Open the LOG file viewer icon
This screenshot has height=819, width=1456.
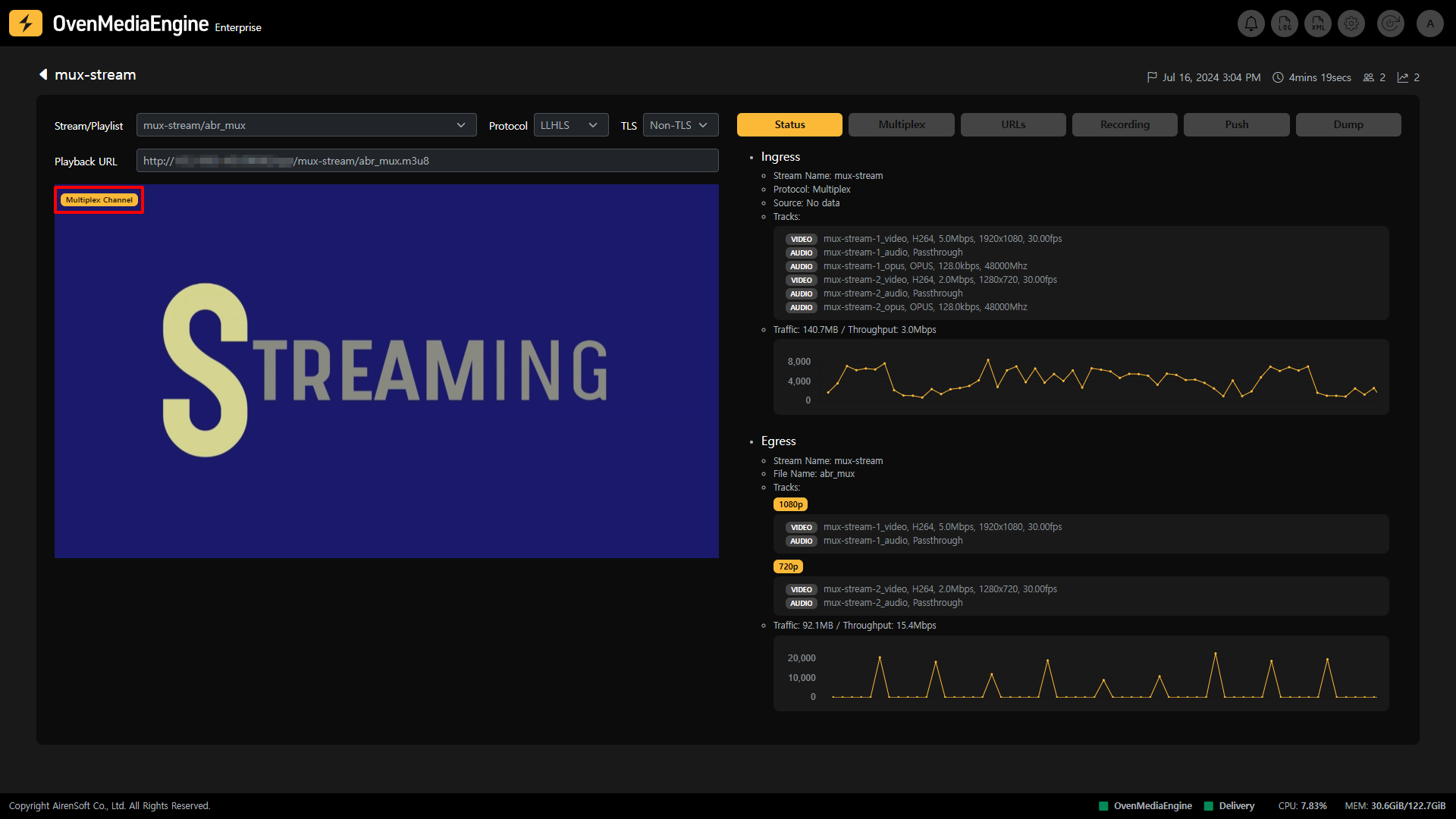point(1285,24)
